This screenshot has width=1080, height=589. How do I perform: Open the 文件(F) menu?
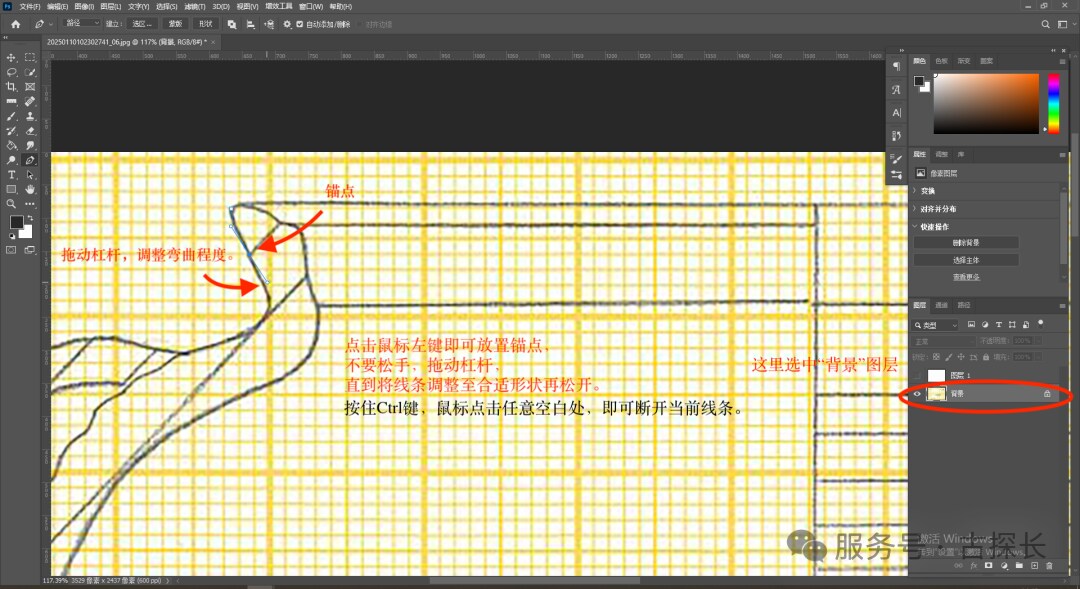(30, 6)
